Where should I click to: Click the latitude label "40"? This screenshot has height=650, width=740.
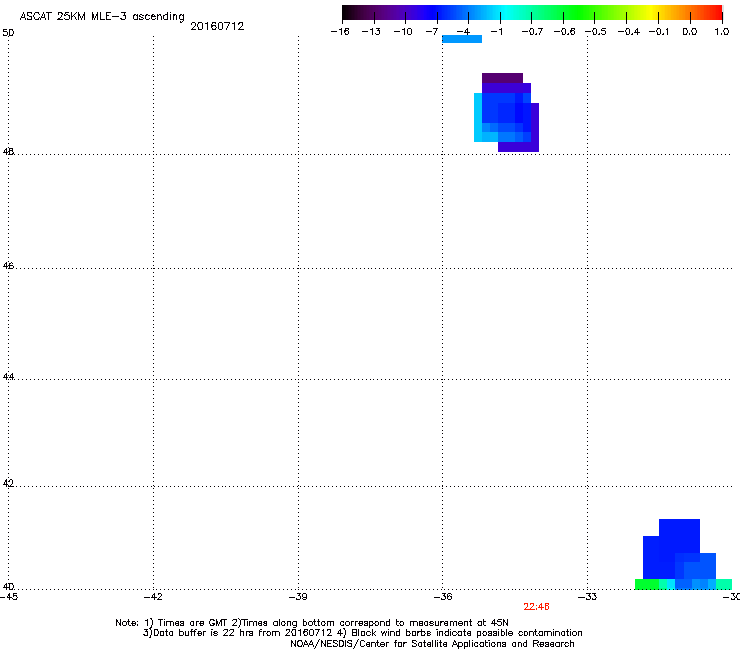point(8,587)
